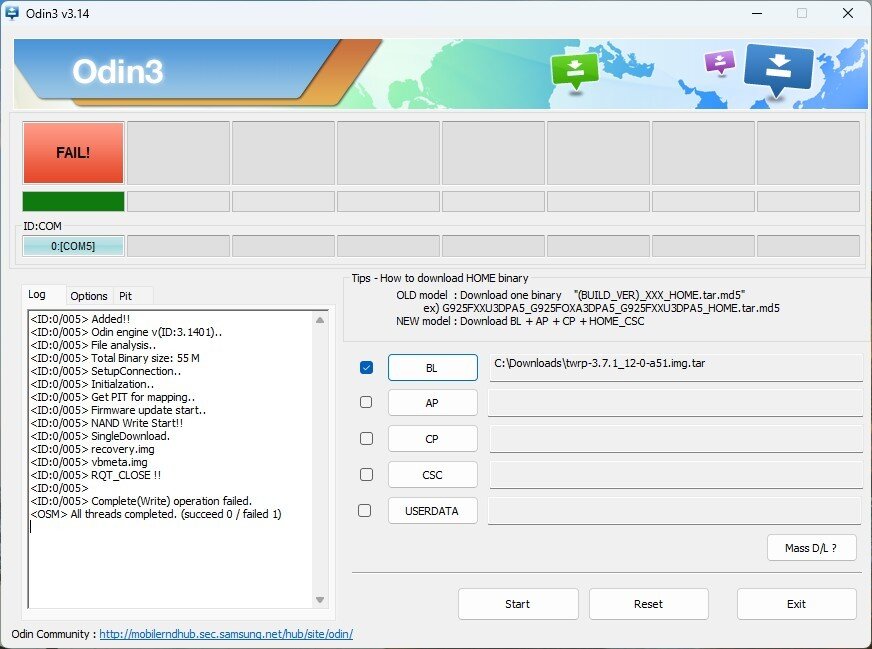The width and height of the screenshot is (872, 649).
Task: Enable the USERDATA checkbox
Action: click(366, 510)
